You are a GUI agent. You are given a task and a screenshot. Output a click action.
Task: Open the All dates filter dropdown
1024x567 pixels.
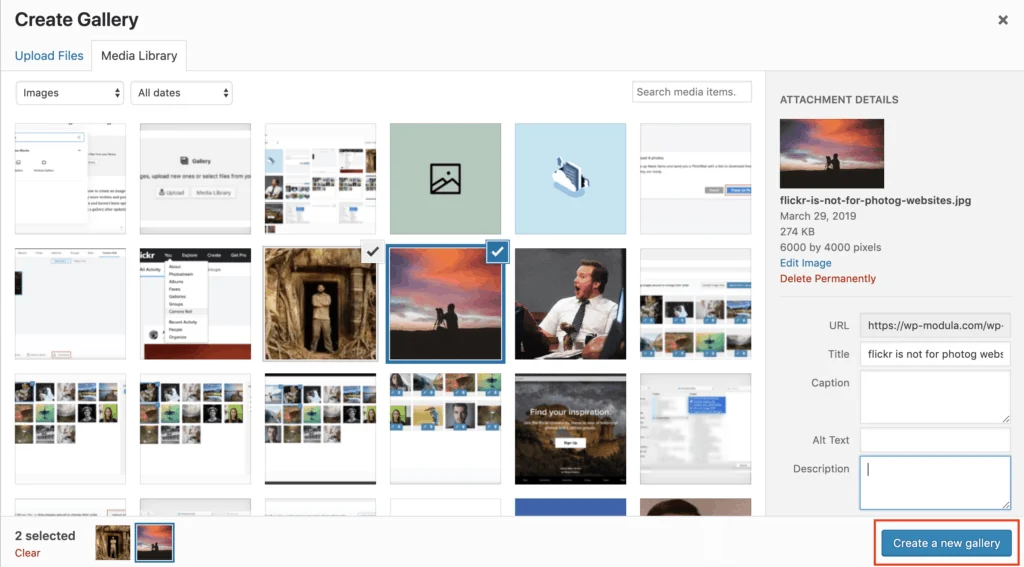click(x=182, y=93)
